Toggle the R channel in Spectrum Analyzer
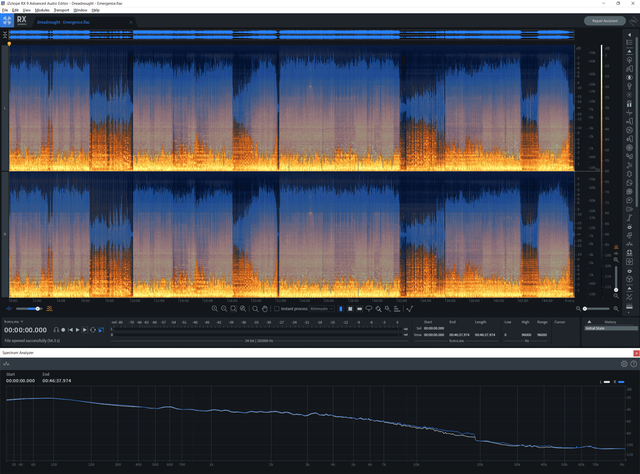 (x=619, y=382)
